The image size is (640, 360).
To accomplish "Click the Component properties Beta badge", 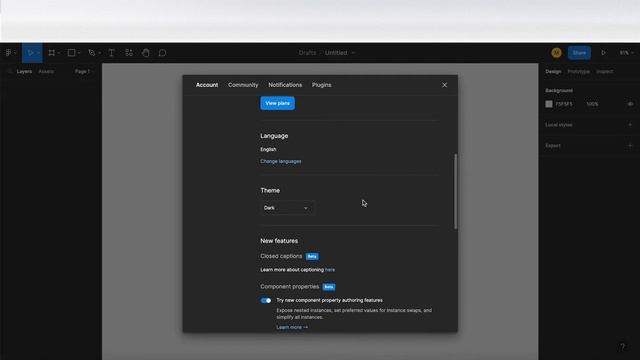I will pyautogui.click(x=329, y=287).
